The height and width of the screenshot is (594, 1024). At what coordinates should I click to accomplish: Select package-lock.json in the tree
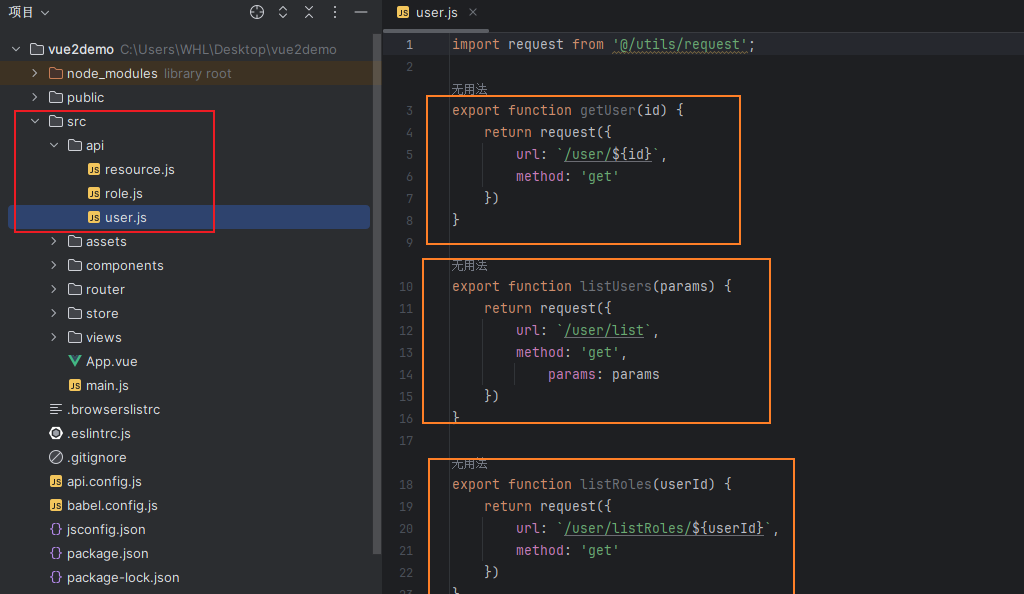tap(123, 578)
